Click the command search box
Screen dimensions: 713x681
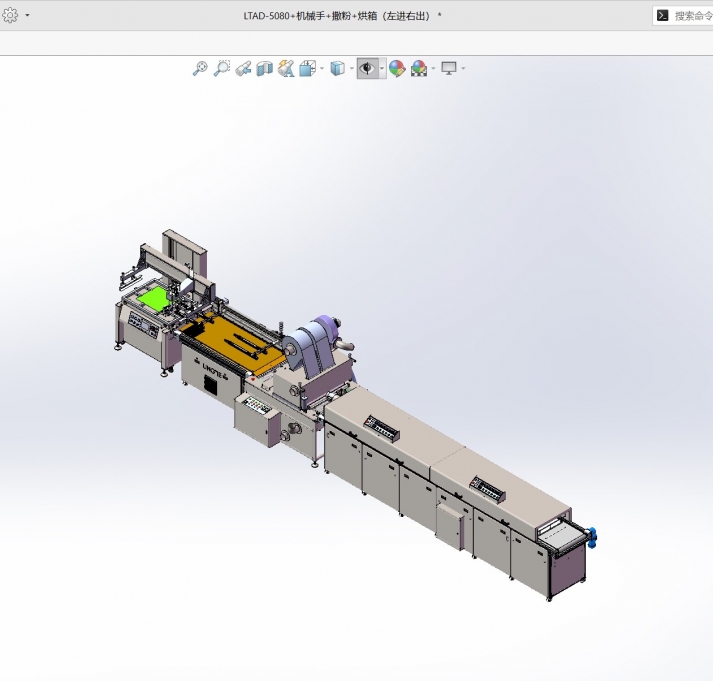(x=683, y=16)
